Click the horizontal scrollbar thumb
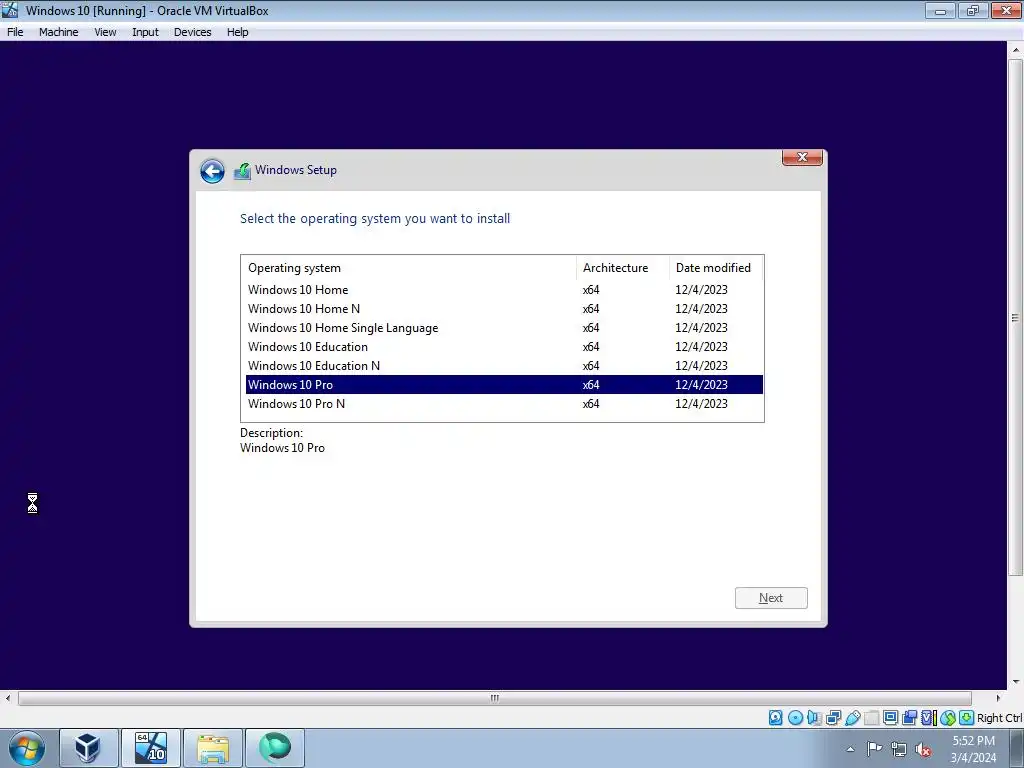1024x768 pixels. (x=494, y=698)
